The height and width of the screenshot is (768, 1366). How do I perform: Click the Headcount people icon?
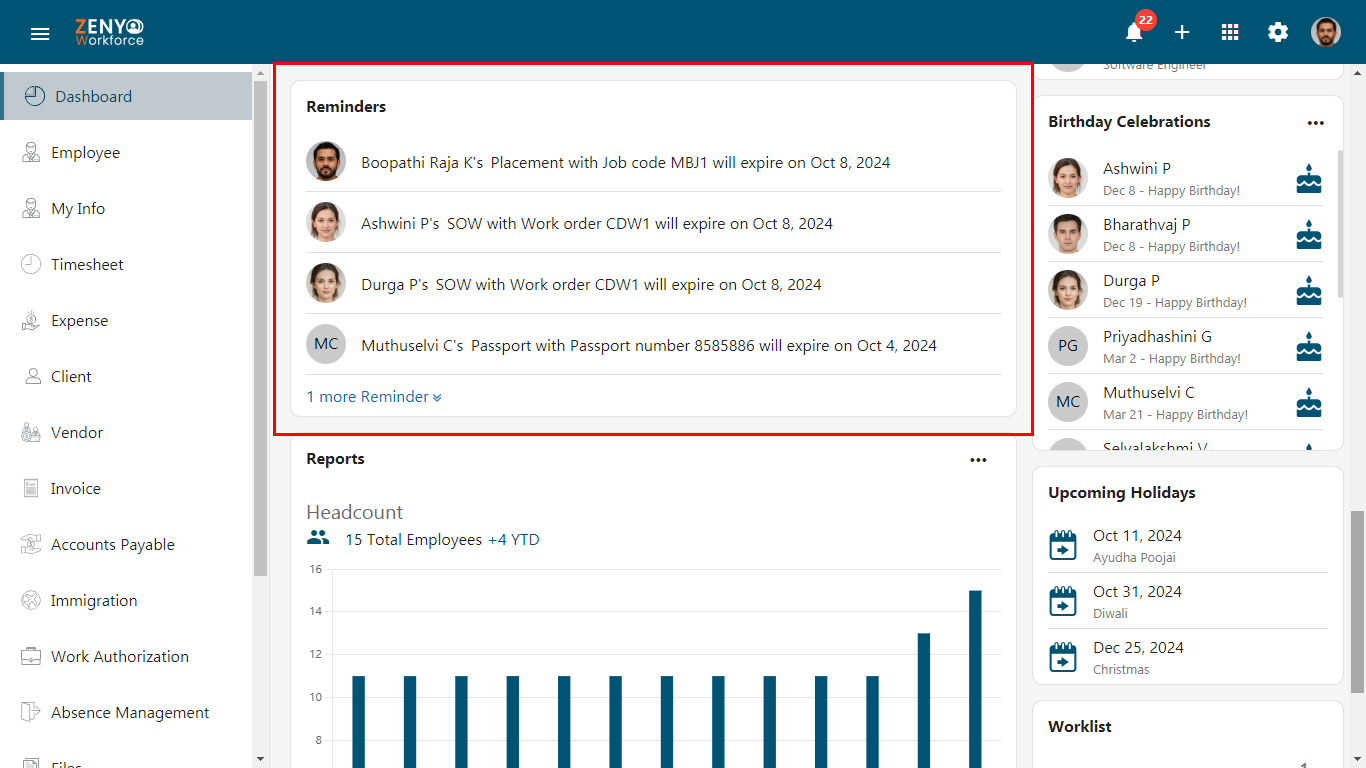tap(318, 538)
